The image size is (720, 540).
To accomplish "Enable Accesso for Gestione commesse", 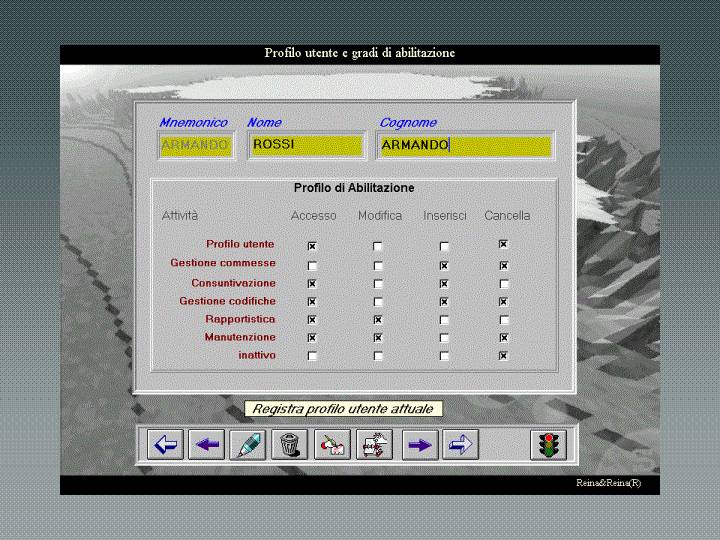I will coord(312,265).
